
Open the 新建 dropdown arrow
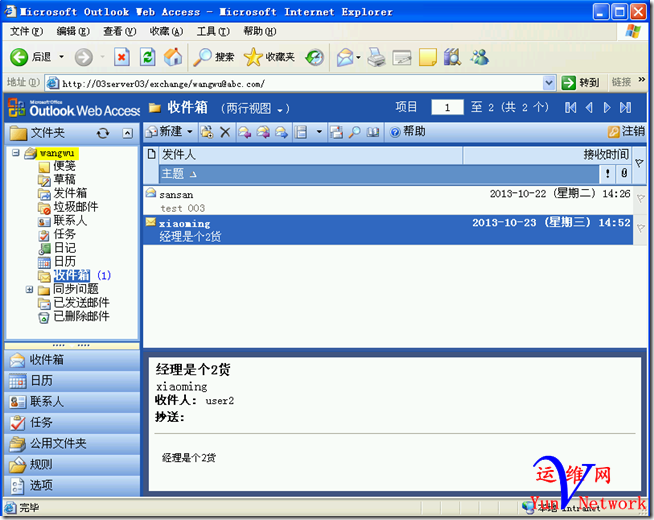point(190,132)
